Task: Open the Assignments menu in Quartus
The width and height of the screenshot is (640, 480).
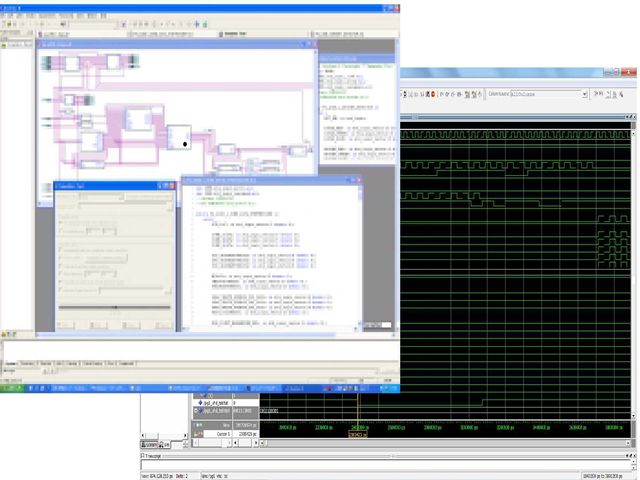Action: coord(47,16)
